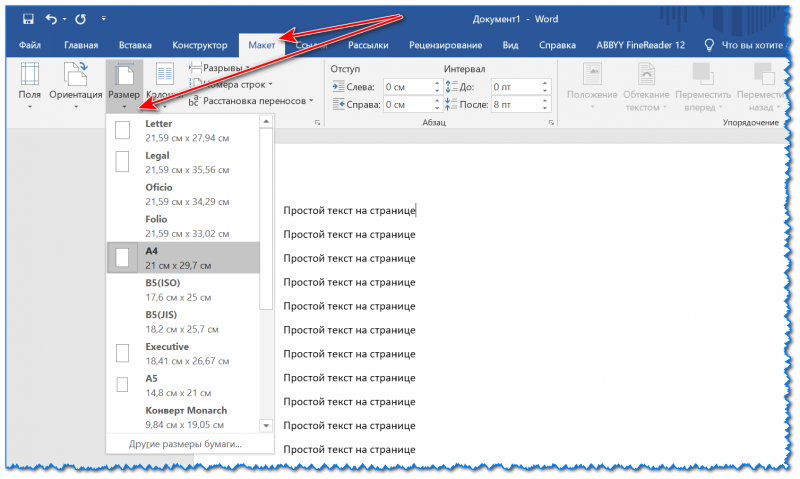800x479 pixels.
Task: Open the Абзац dialog launcher icon
Action: tap(551, 122)
